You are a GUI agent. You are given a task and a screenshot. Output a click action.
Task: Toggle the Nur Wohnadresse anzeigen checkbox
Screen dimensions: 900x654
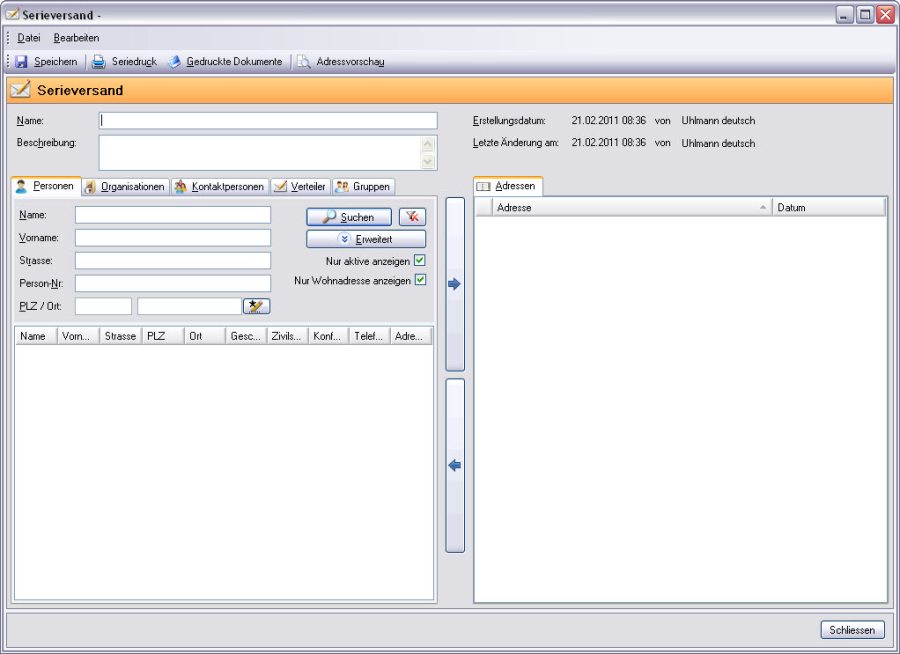tap(420, 280)
